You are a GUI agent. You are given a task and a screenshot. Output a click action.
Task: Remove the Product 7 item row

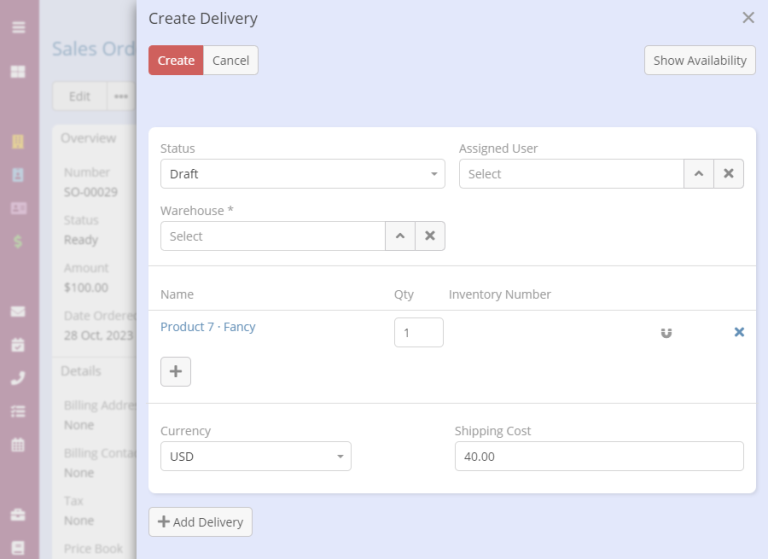[x=739, y=332]
